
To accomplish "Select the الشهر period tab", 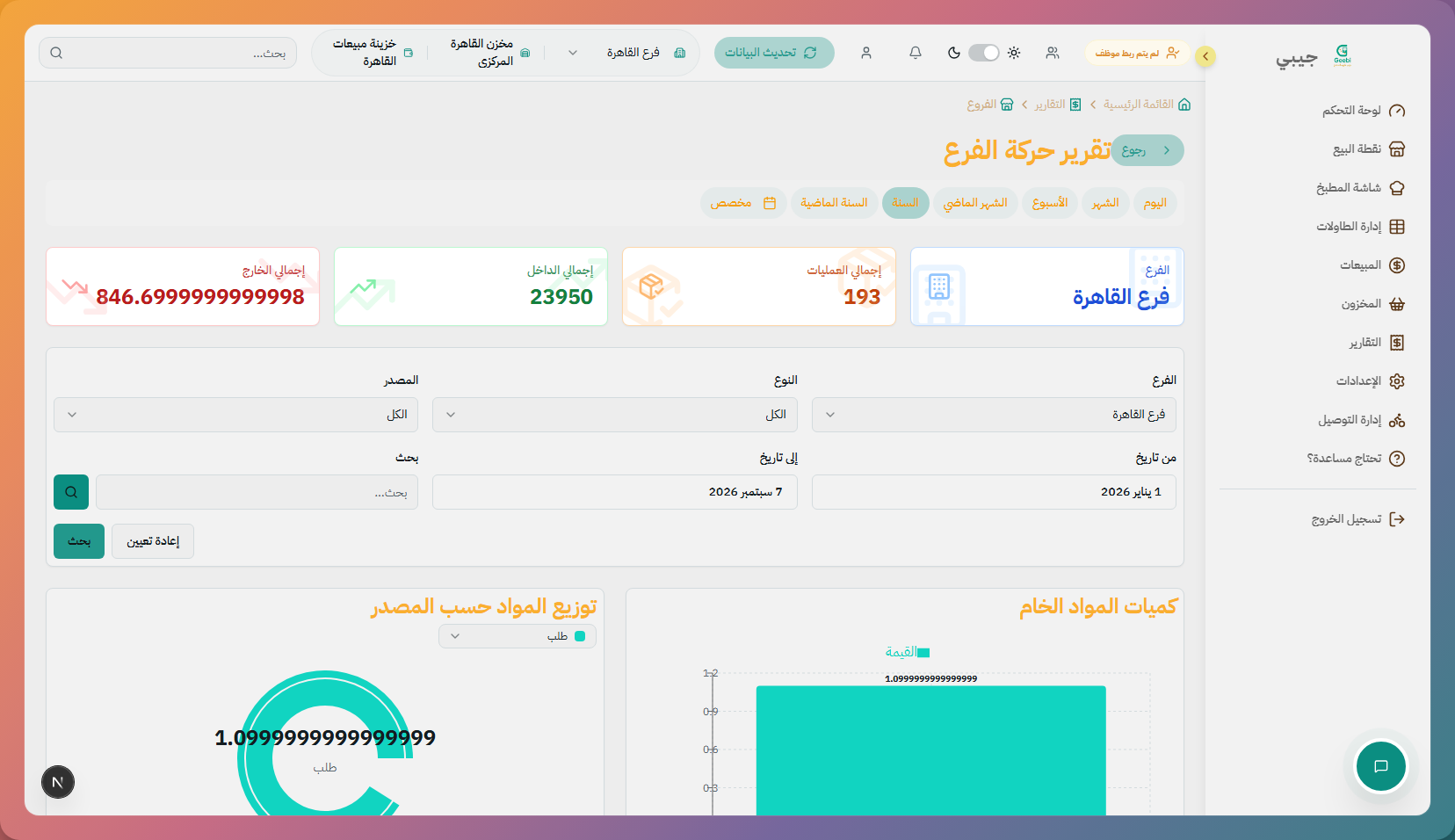I will click(x=1105, y=203).
